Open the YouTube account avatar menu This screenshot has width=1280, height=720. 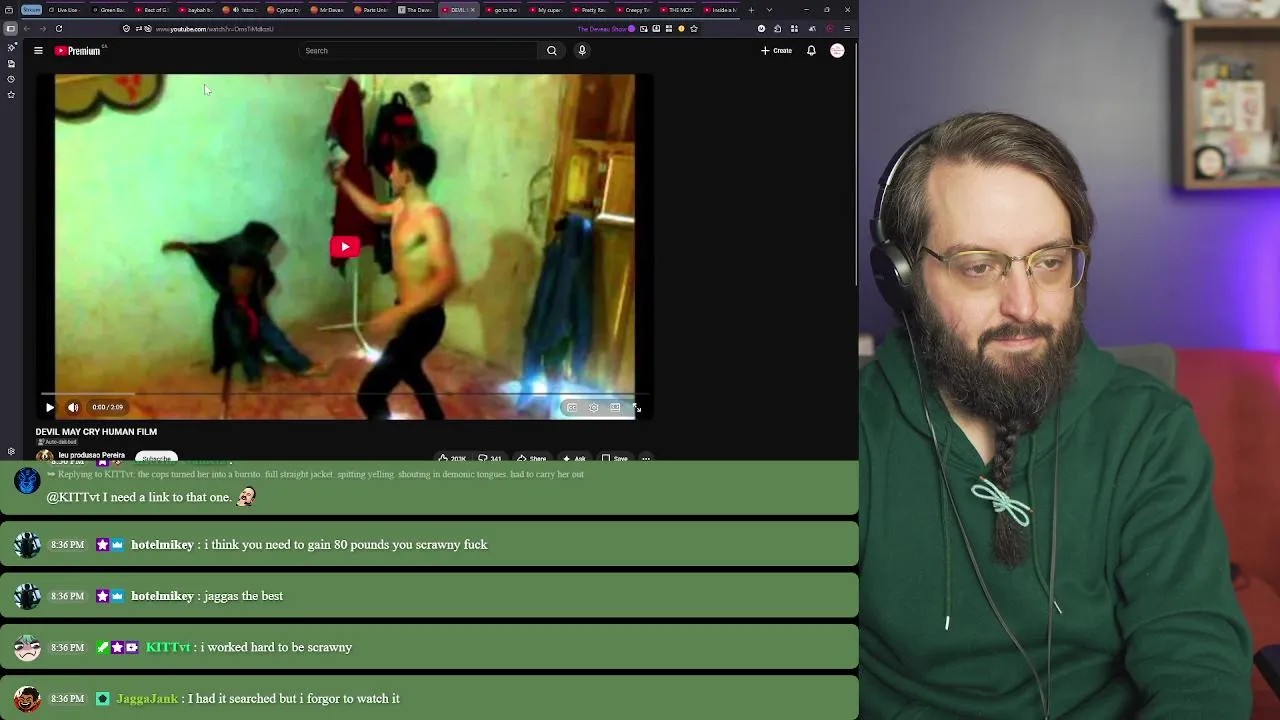click(x=837, y=50)
